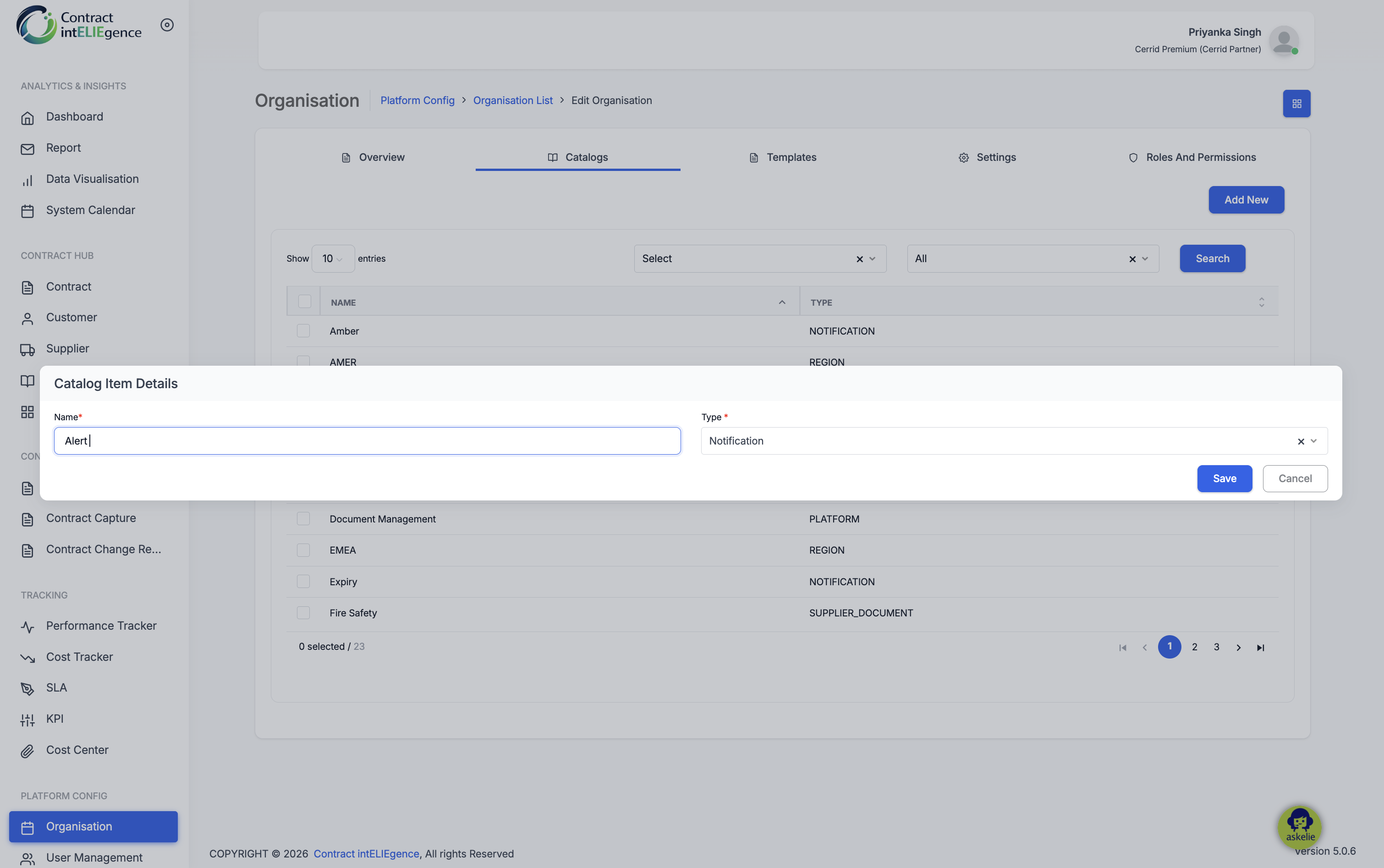Switch to the Settings tab
Image resolution: width=1384 pixels, height=868 pixels.
coord(987,157)
